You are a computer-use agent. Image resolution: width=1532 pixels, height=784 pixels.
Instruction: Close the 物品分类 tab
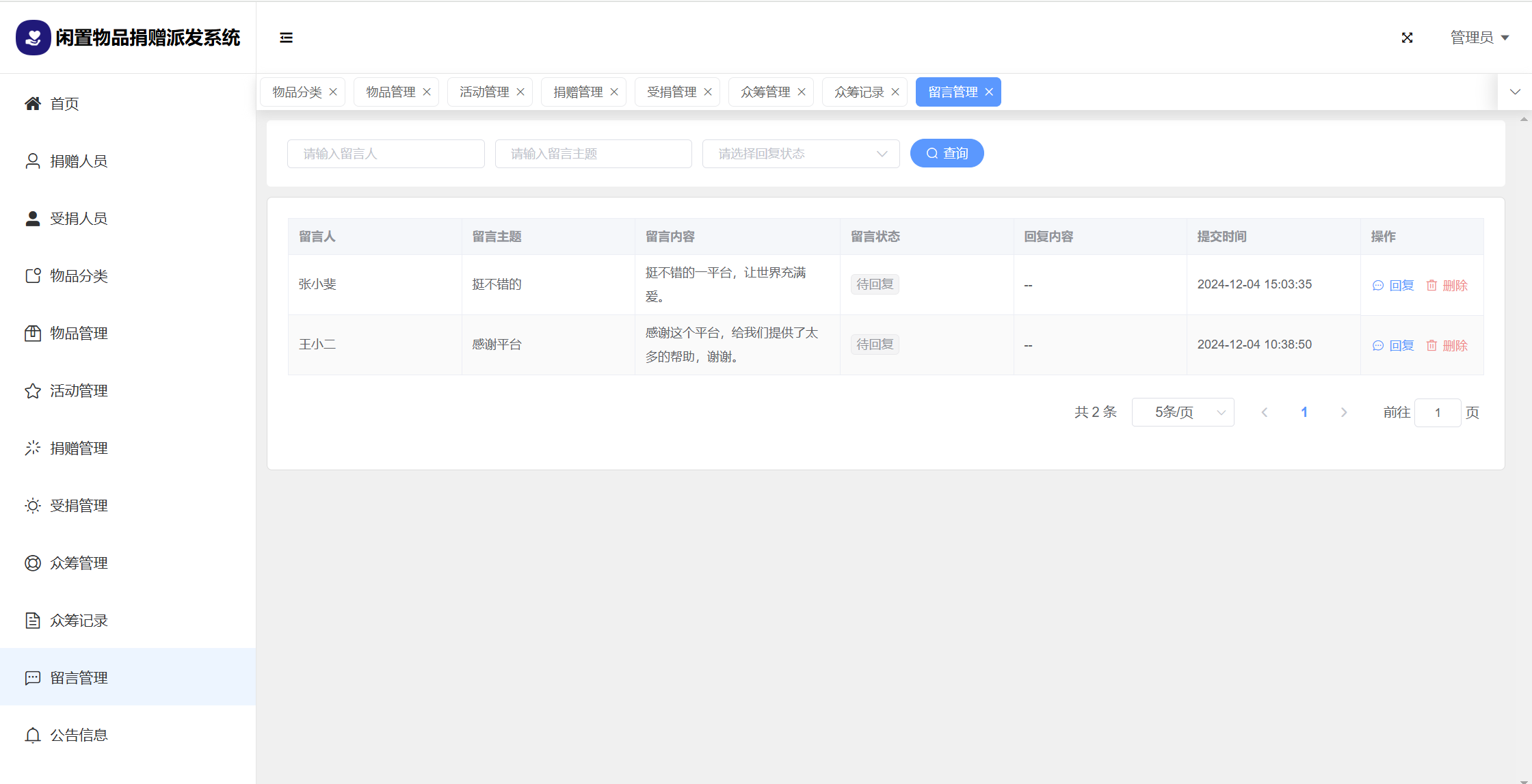point(333,92)
